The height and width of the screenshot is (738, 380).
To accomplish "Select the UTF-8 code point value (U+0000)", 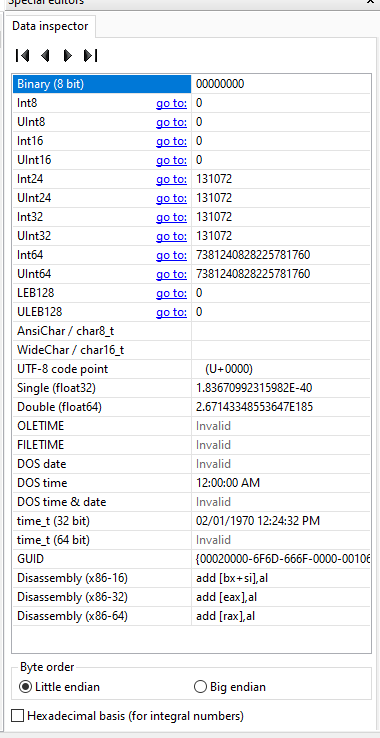I will click(x=229, y=369).
